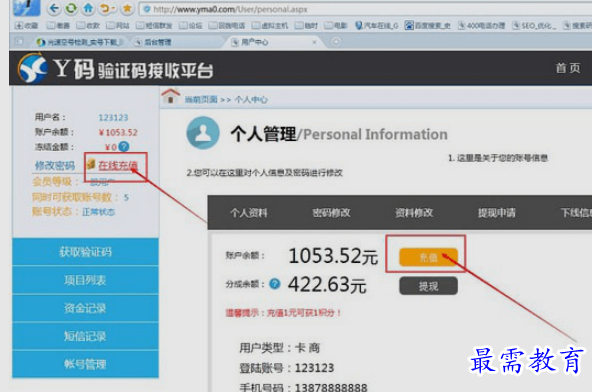The width and height of the screenshot is (592, 392).
Task: Click the 修改密码 link
Action: [55, 165]
